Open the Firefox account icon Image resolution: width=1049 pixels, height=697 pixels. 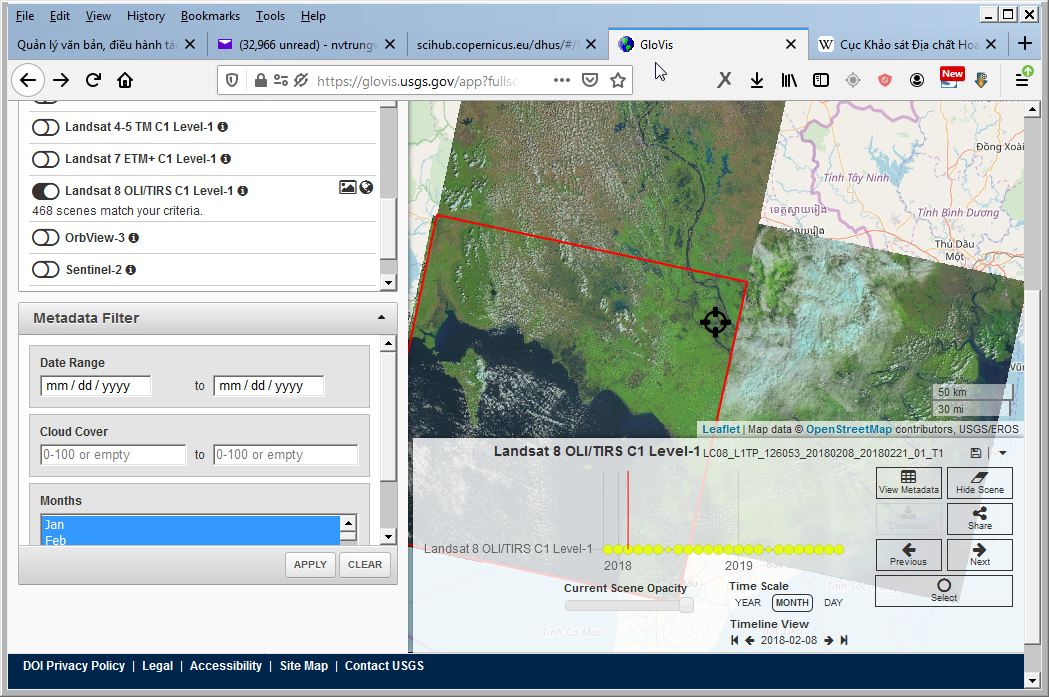pos(917,80)
